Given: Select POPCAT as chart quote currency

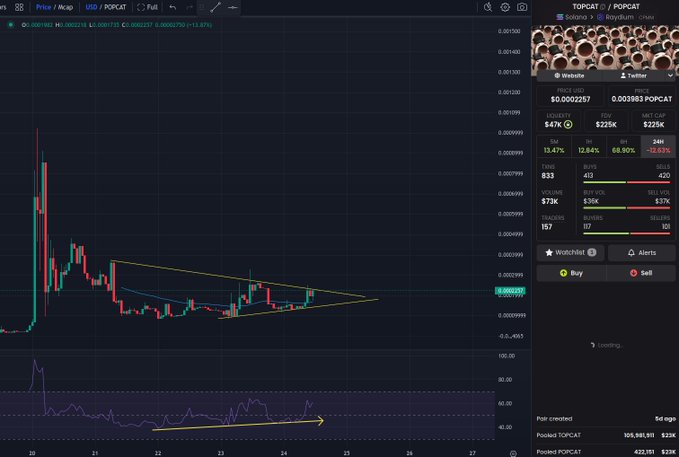Looking at the screenshot, I should pos(115,7).
